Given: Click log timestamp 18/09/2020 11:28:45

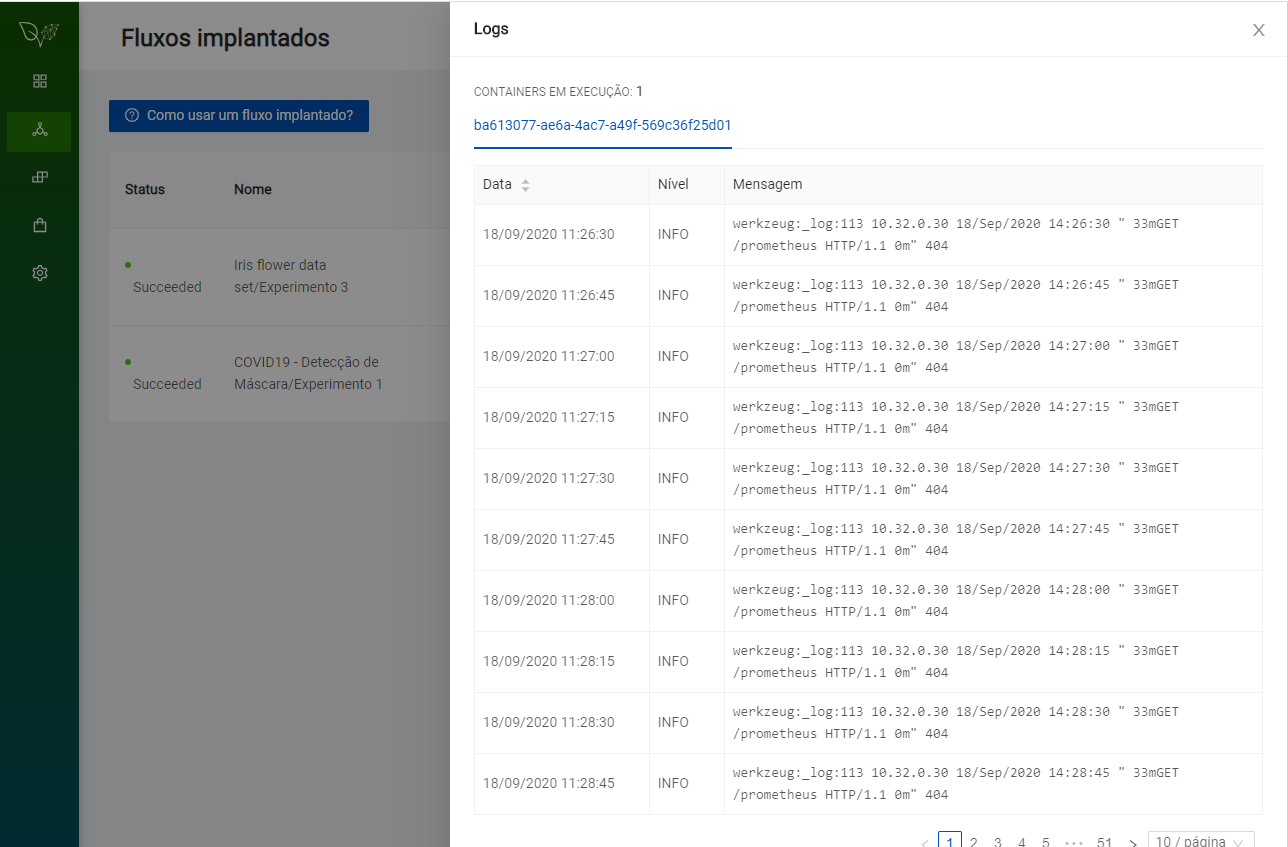Looking at the screenshot, I should (549, 783).
